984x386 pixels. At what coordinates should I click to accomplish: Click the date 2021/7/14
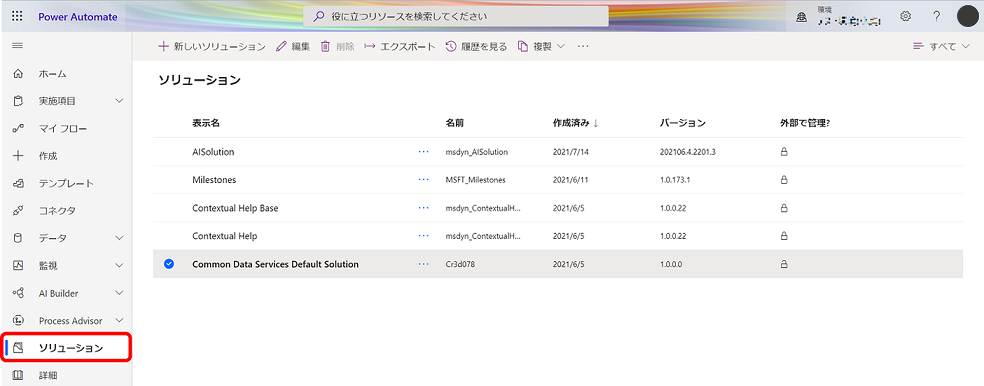pos(569,152)
